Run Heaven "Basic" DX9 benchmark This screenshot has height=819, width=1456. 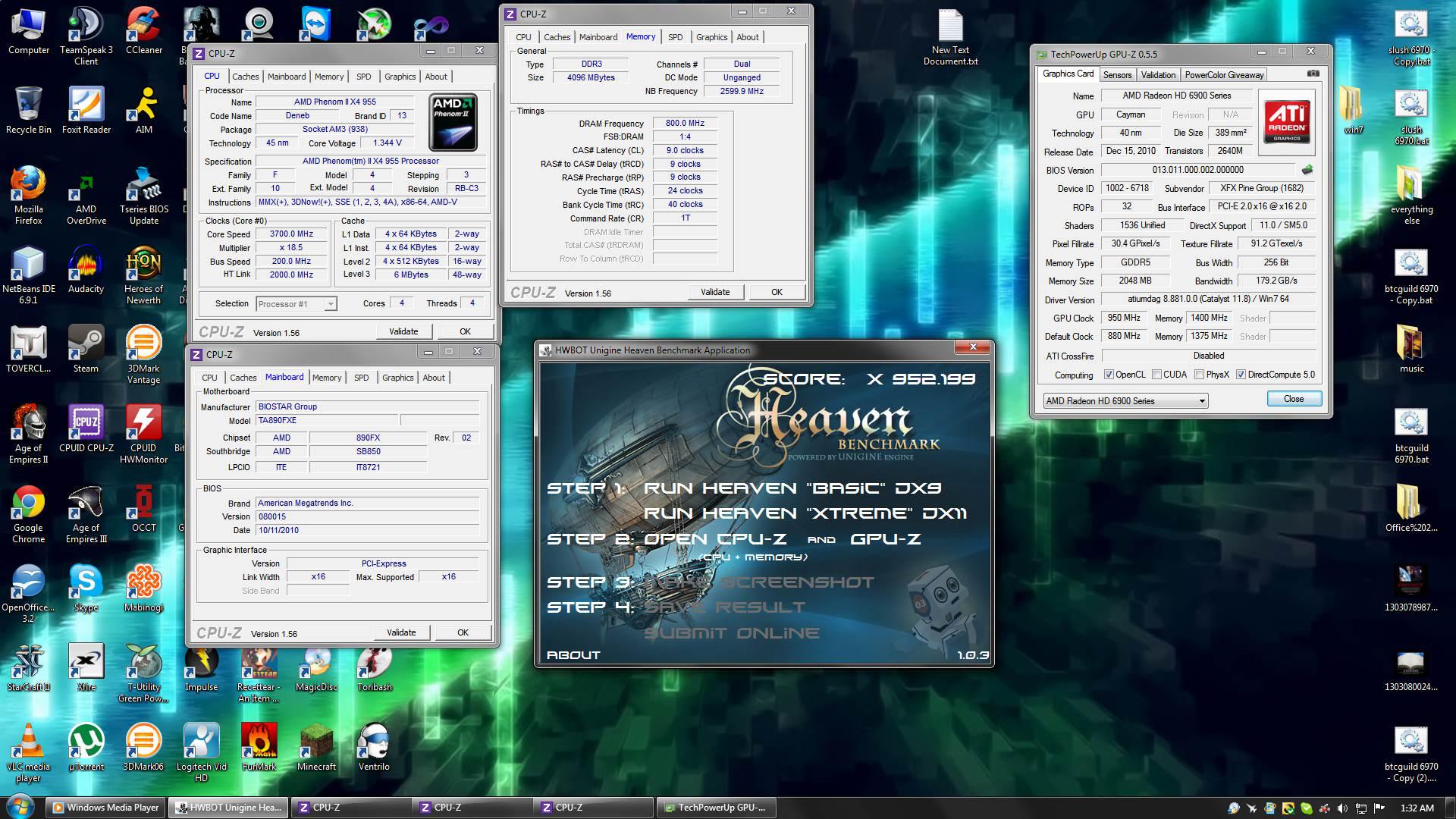tap(792, 488)
